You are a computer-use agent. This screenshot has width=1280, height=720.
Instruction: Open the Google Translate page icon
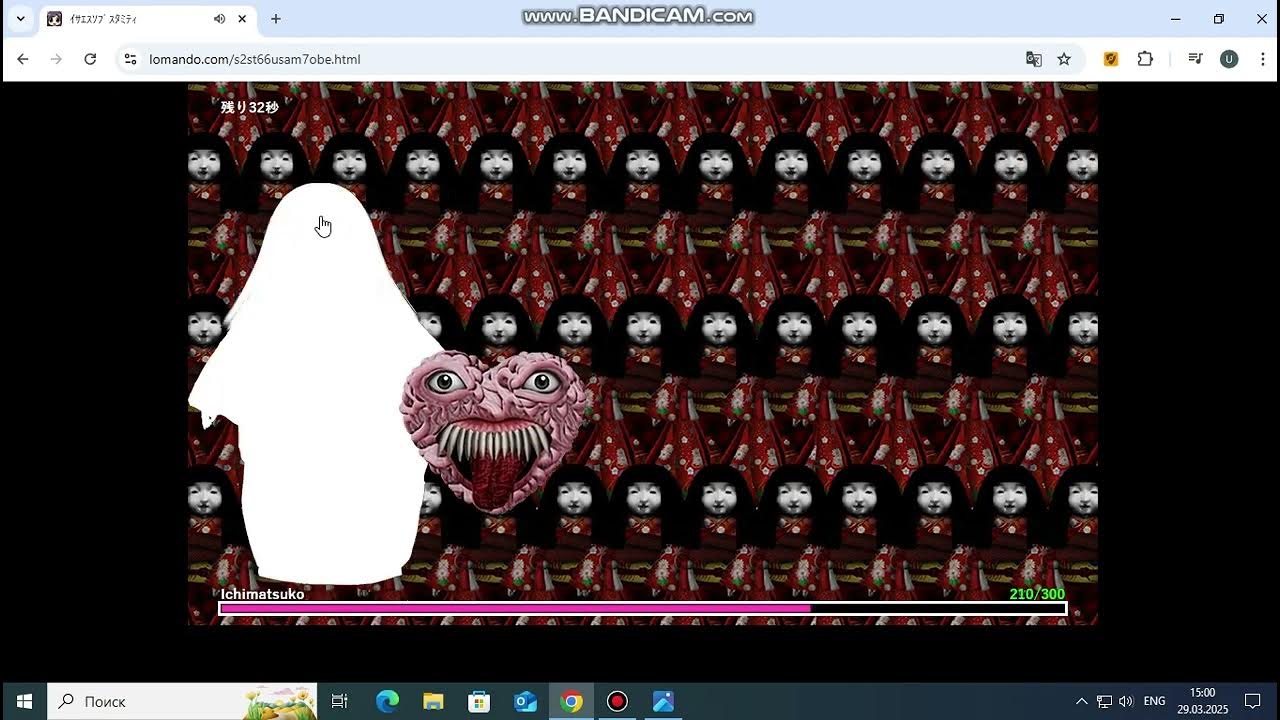tap(1034, 59)
